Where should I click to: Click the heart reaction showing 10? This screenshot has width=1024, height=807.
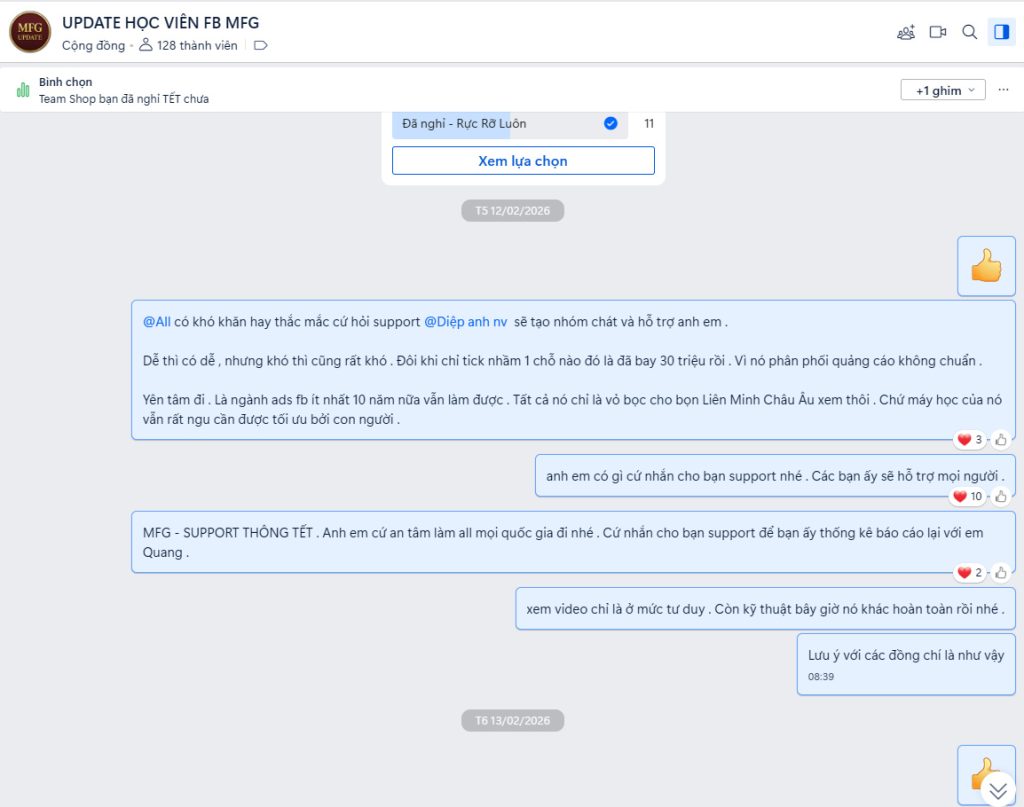[x=967, y=496]
